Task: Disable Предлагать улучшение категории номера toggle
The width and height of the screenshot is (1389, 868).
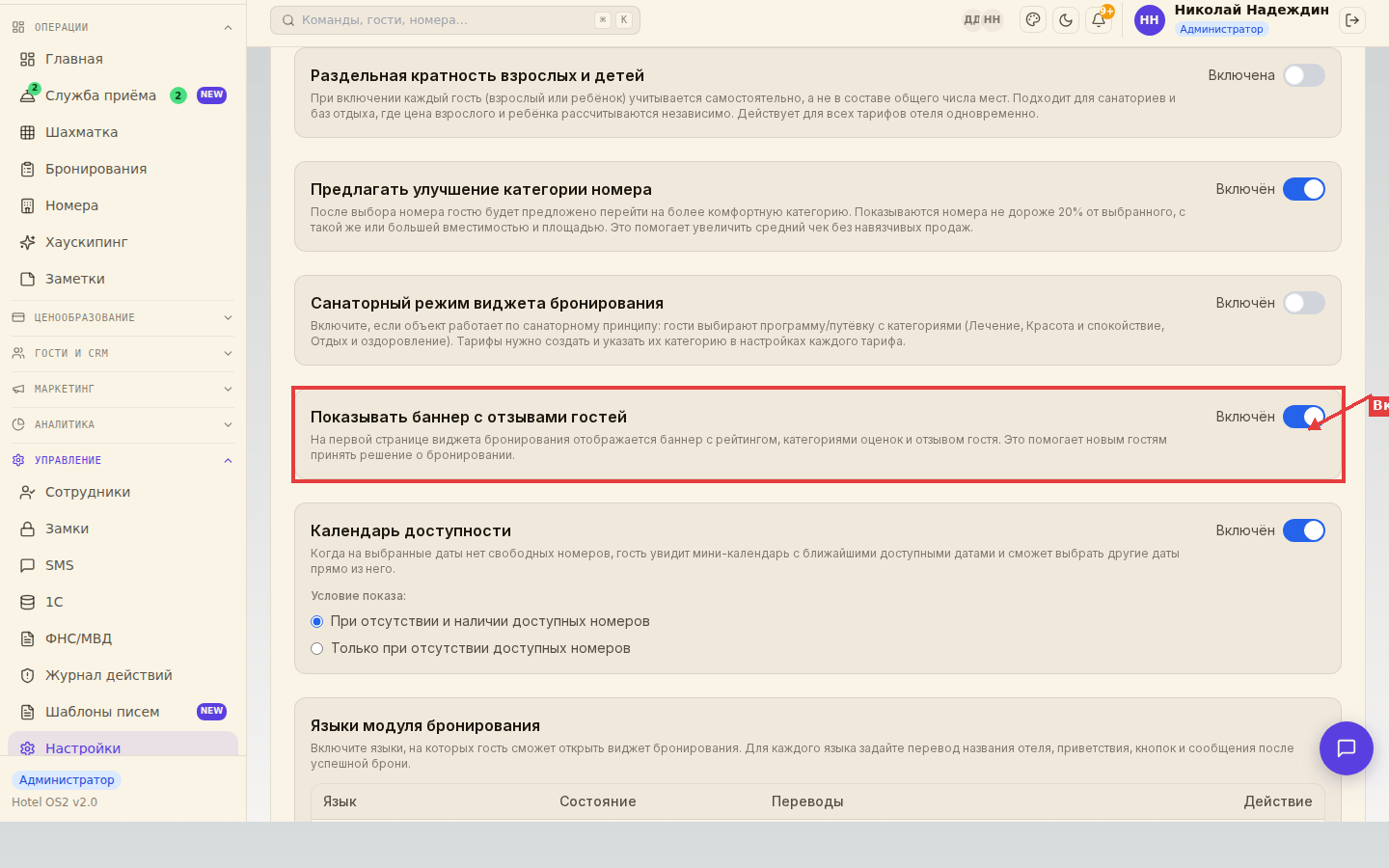Action: (1304, 189)
